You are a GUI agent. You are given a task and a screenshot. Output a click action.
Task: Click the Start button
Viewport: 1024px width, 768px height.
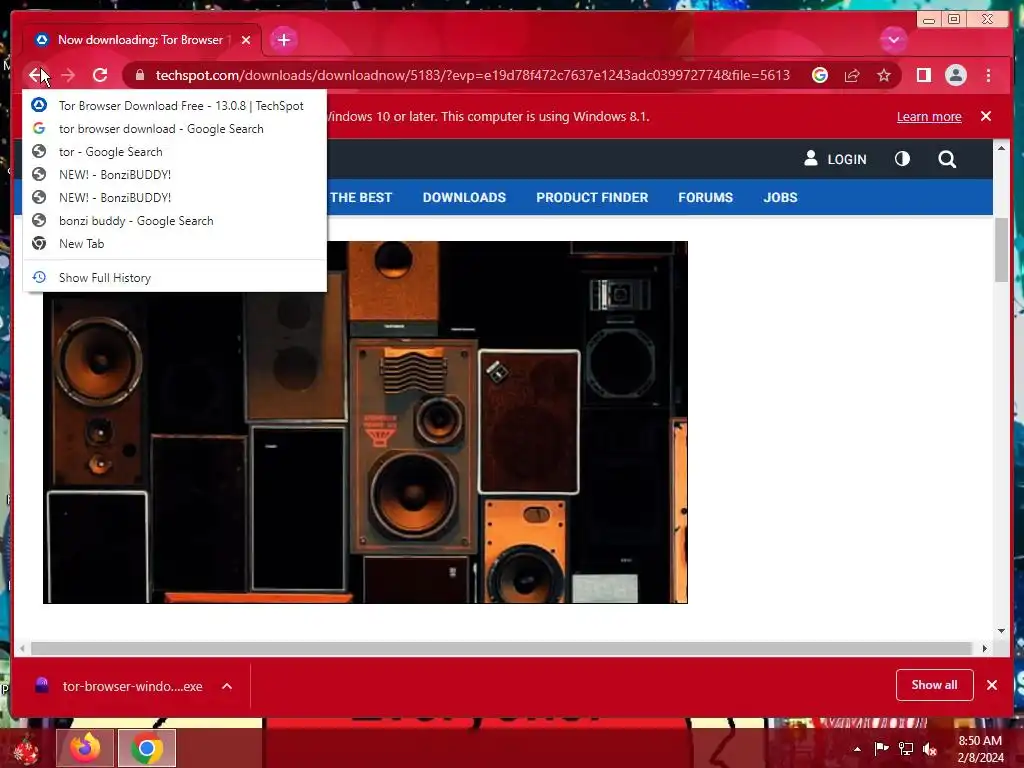[25, 749]
